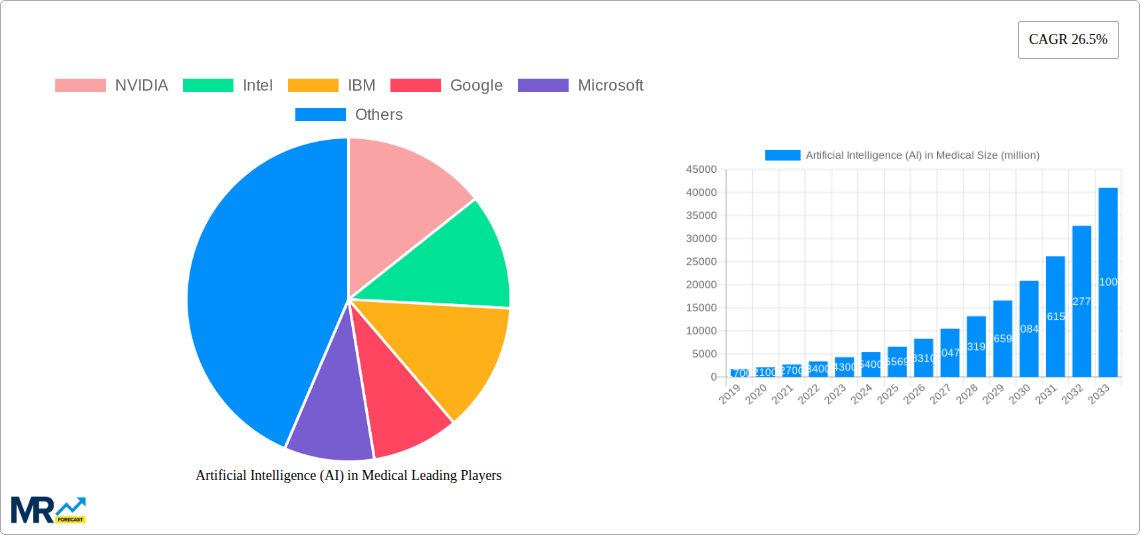The image size is (1140, 535).
Task: Click the Google red legend swatch
Action: [415, 86]
